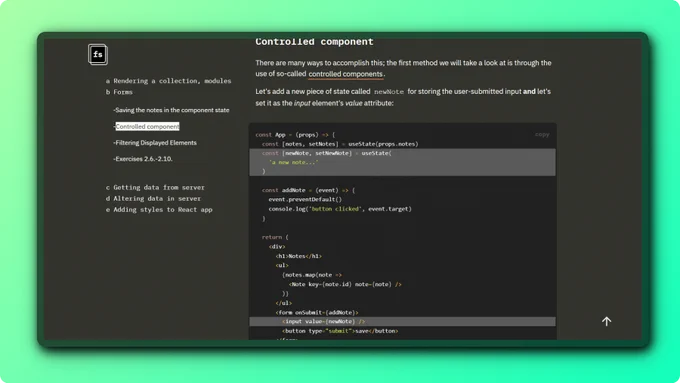Click the 'Controlled component' heading

click(x=314, y=42)
